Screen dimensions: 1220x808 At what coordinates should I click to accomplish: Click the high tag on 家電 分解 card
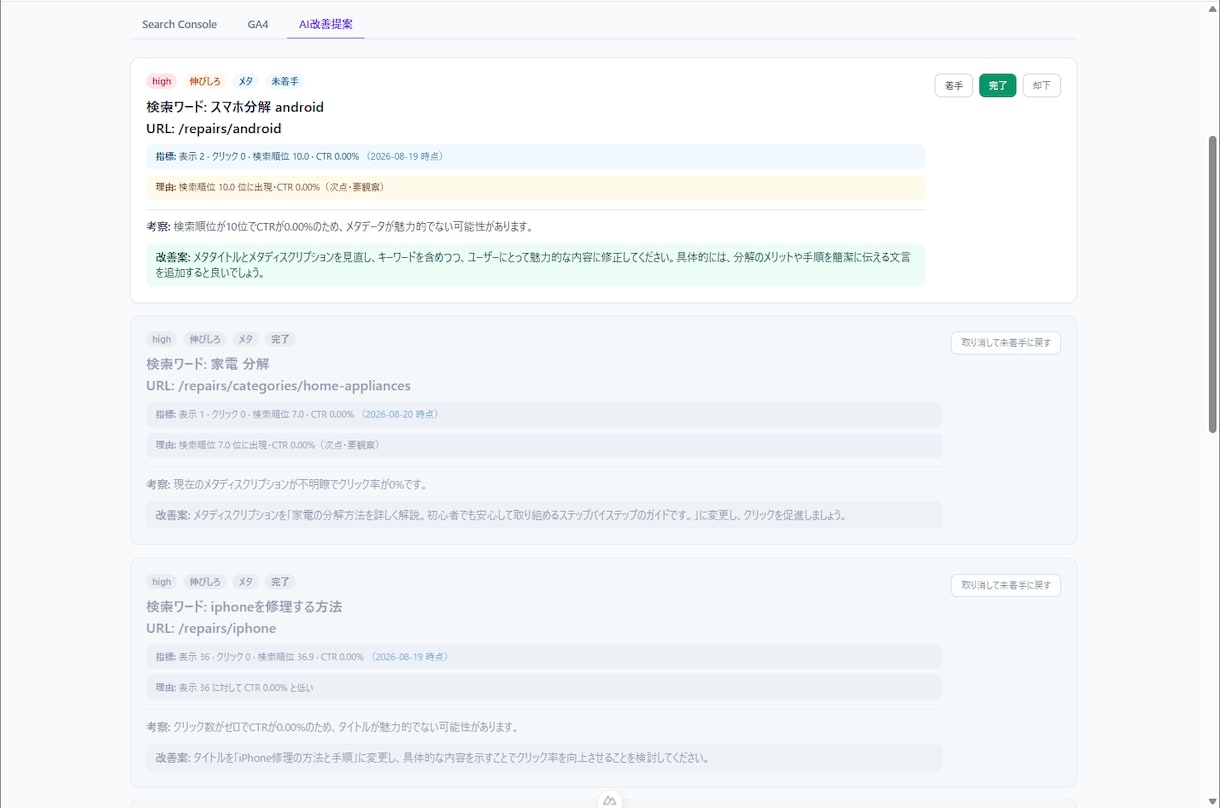(x=162, y=339)
